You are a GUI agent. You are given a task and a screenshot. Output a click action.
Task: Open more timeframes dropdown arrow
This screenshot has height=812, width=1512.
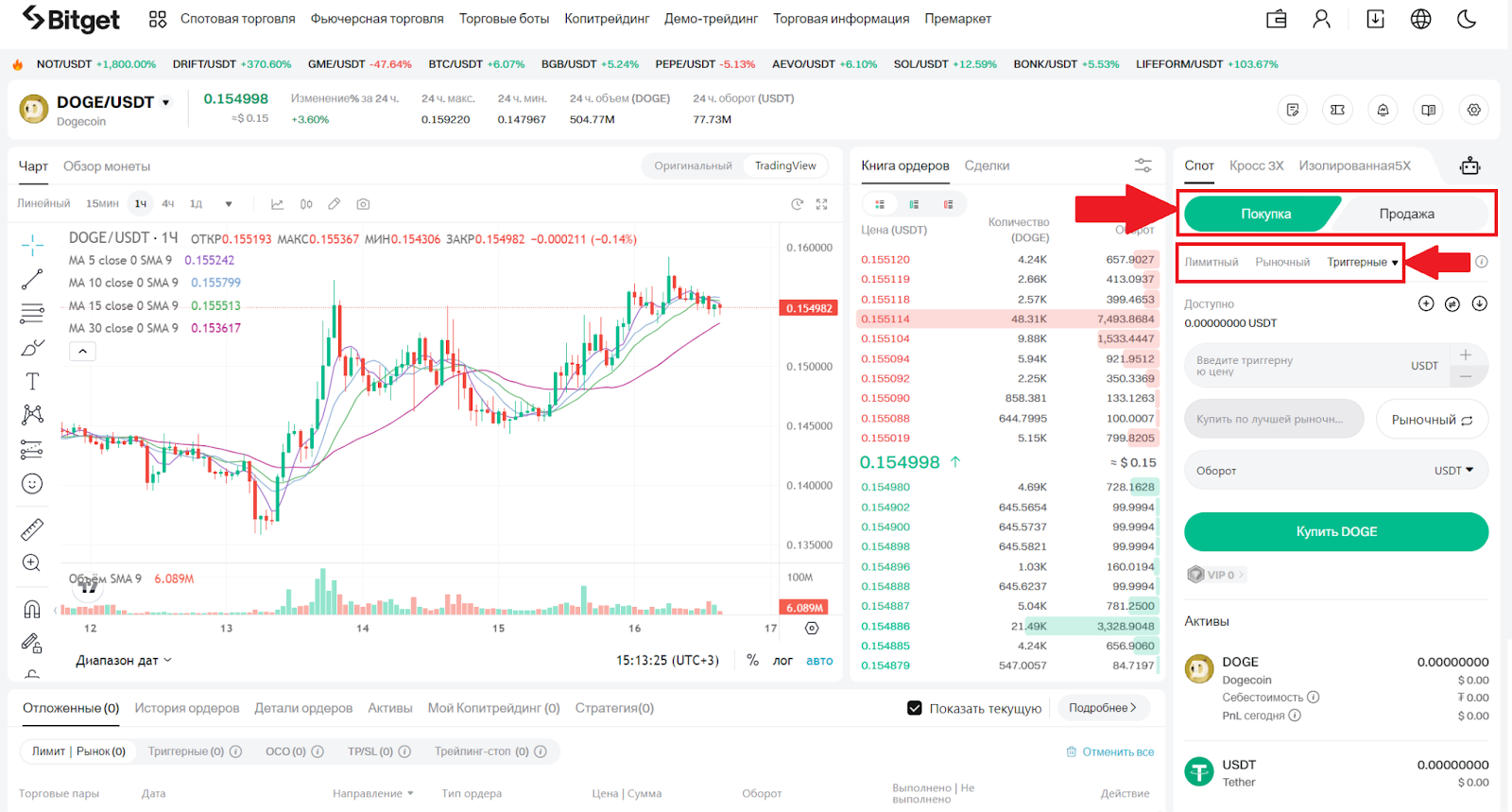(x=228, y=204)
